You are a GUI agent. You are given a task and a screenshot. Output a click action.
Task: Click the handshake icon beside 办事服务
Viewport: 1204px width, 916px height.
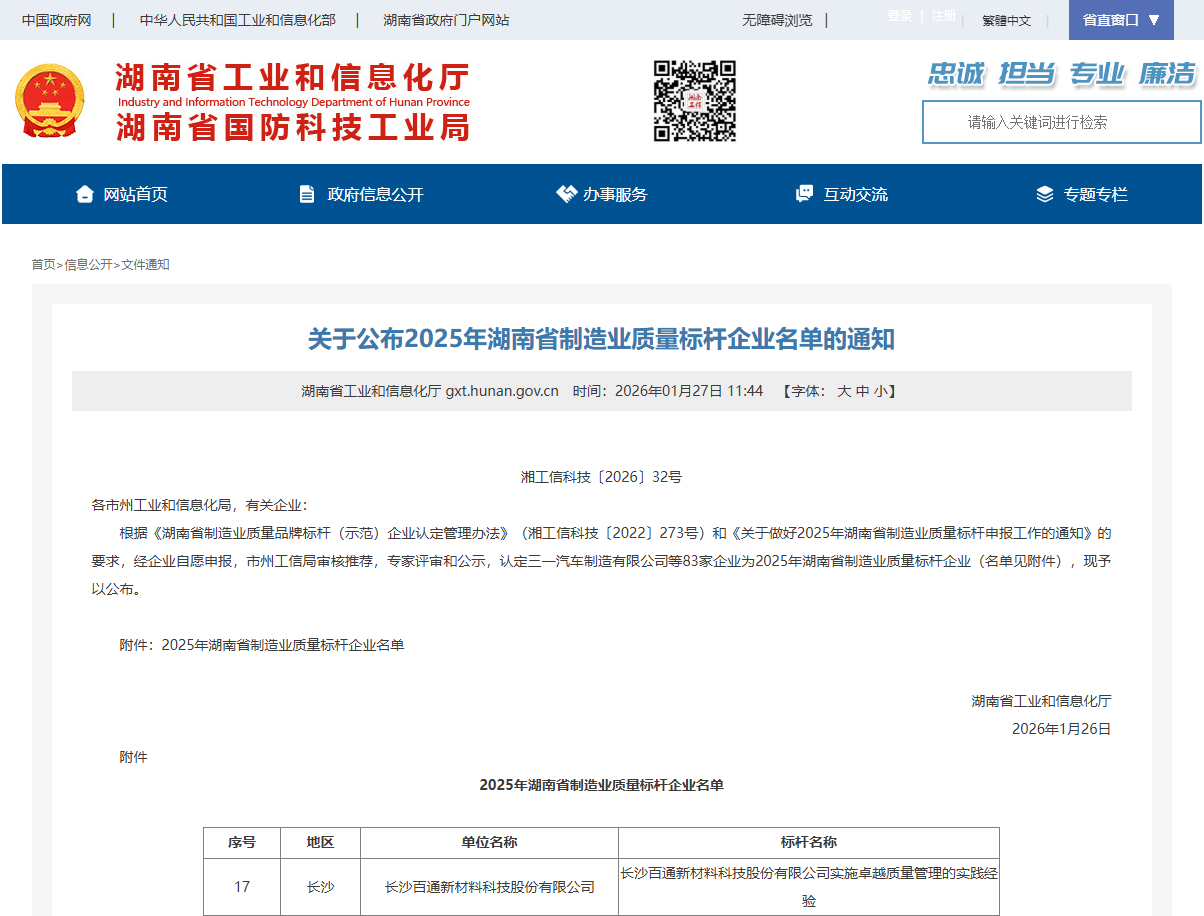[566, 194]
